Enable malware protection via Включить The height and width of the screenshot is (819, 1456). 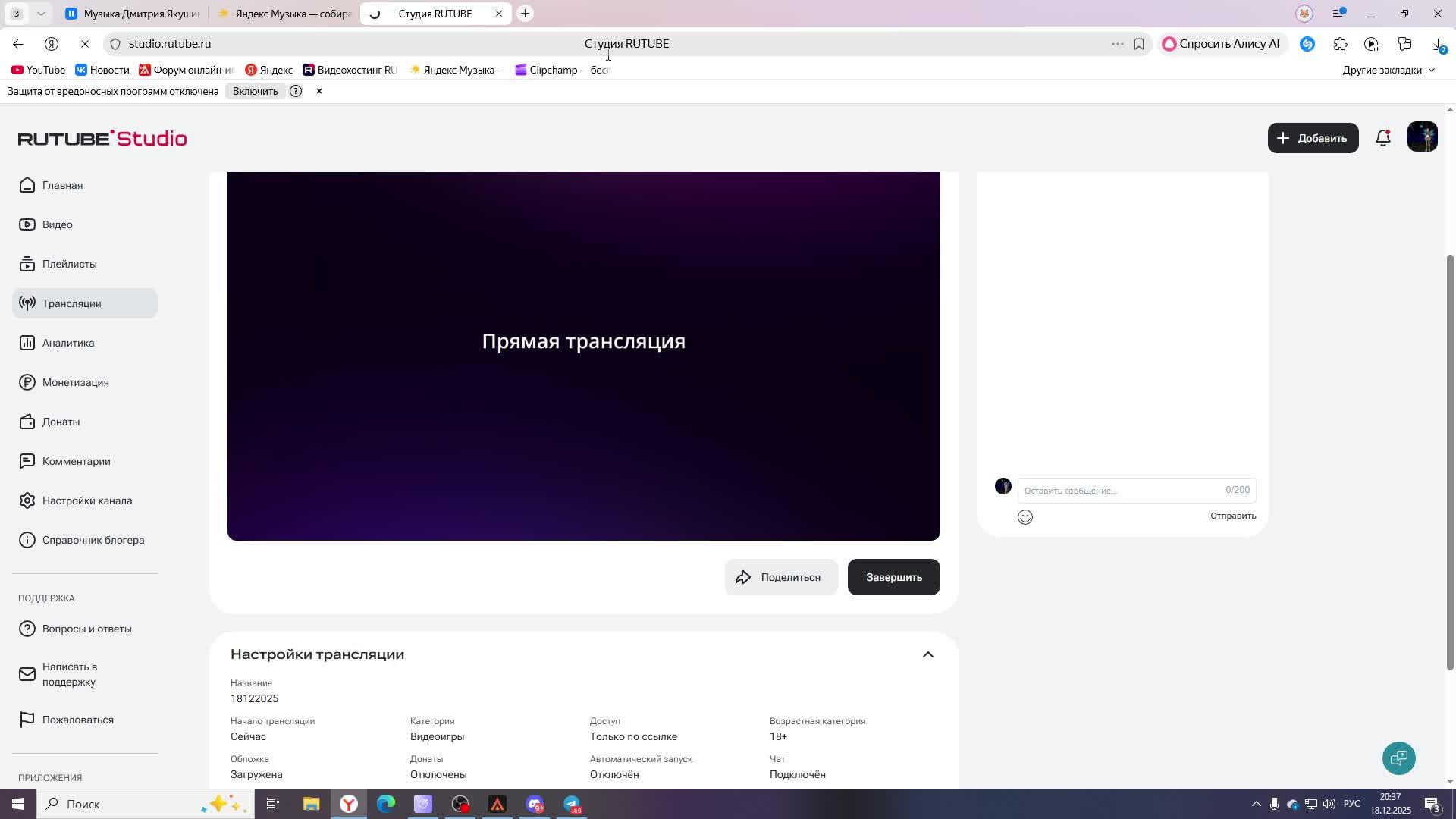(x=255, y=90)
